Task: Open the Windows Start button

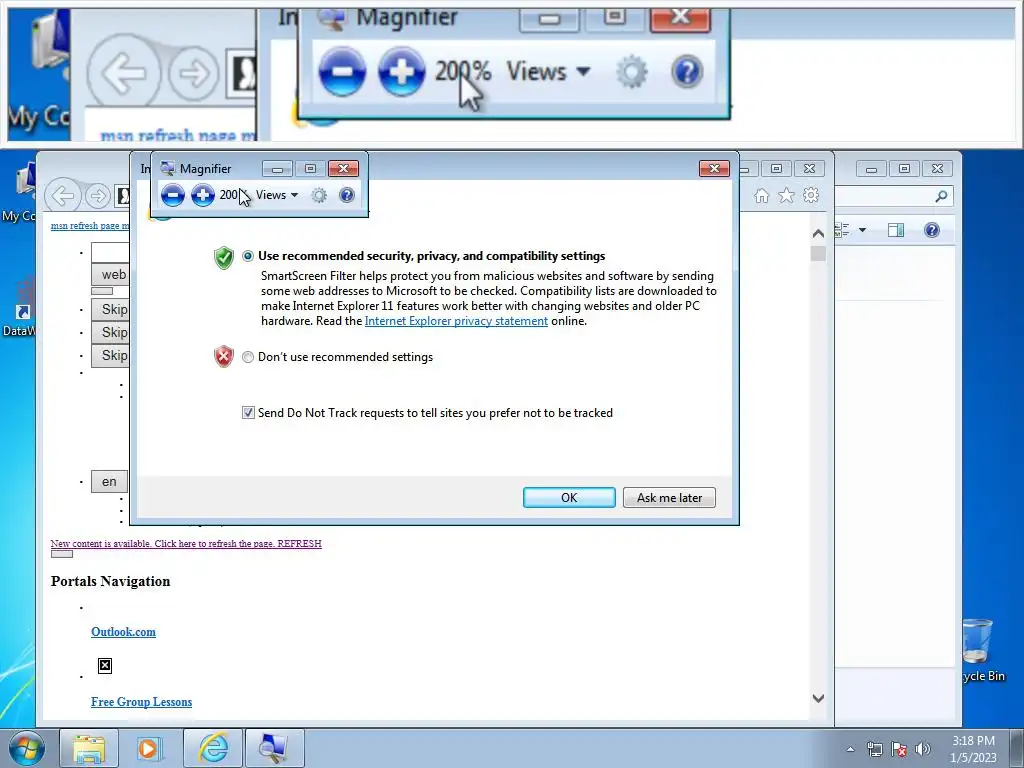Action: [x=27, y=748]
